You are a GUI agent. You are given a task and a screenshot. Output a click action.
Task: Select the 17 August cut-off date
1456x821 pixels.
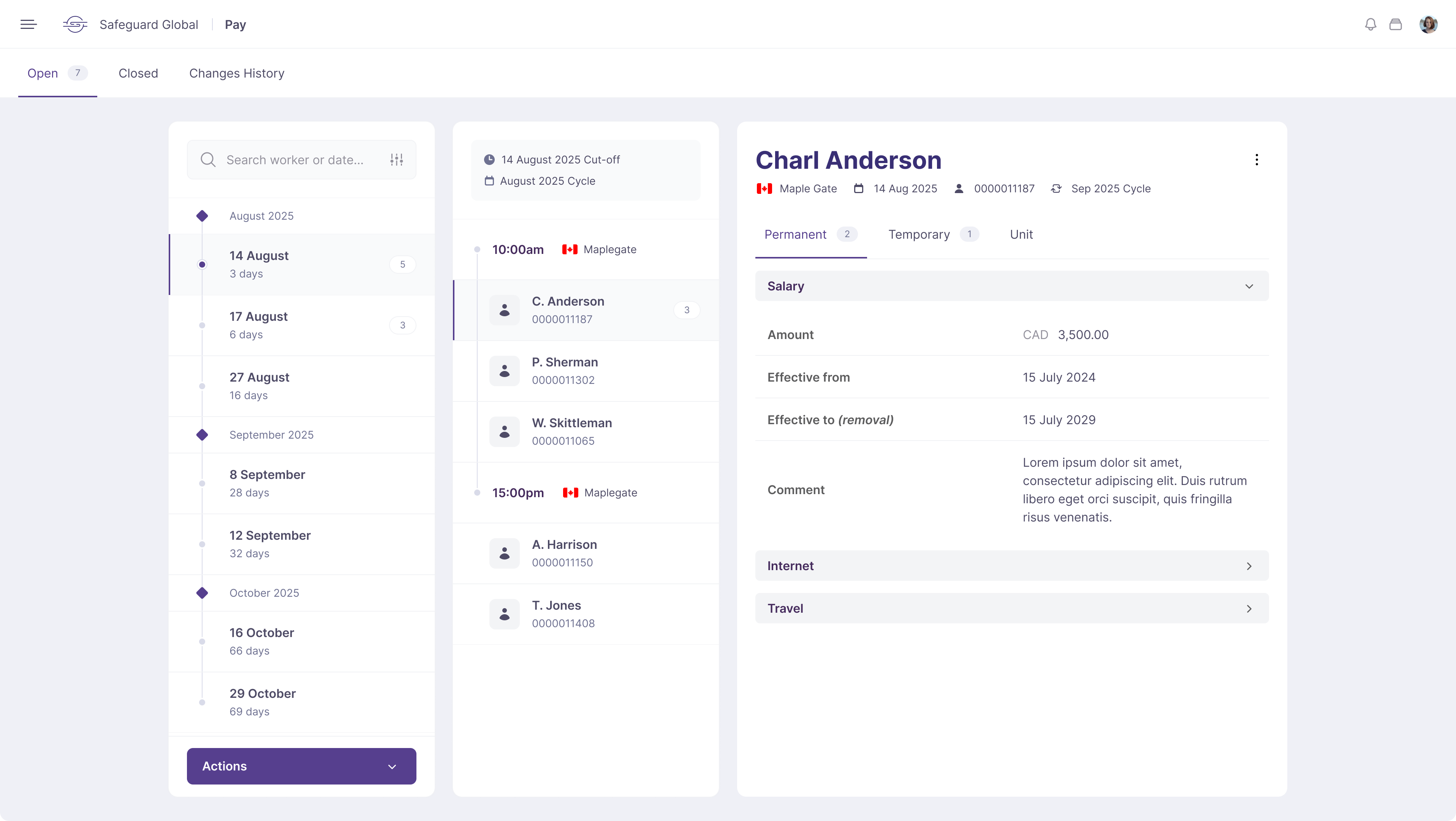coord(301,325)
